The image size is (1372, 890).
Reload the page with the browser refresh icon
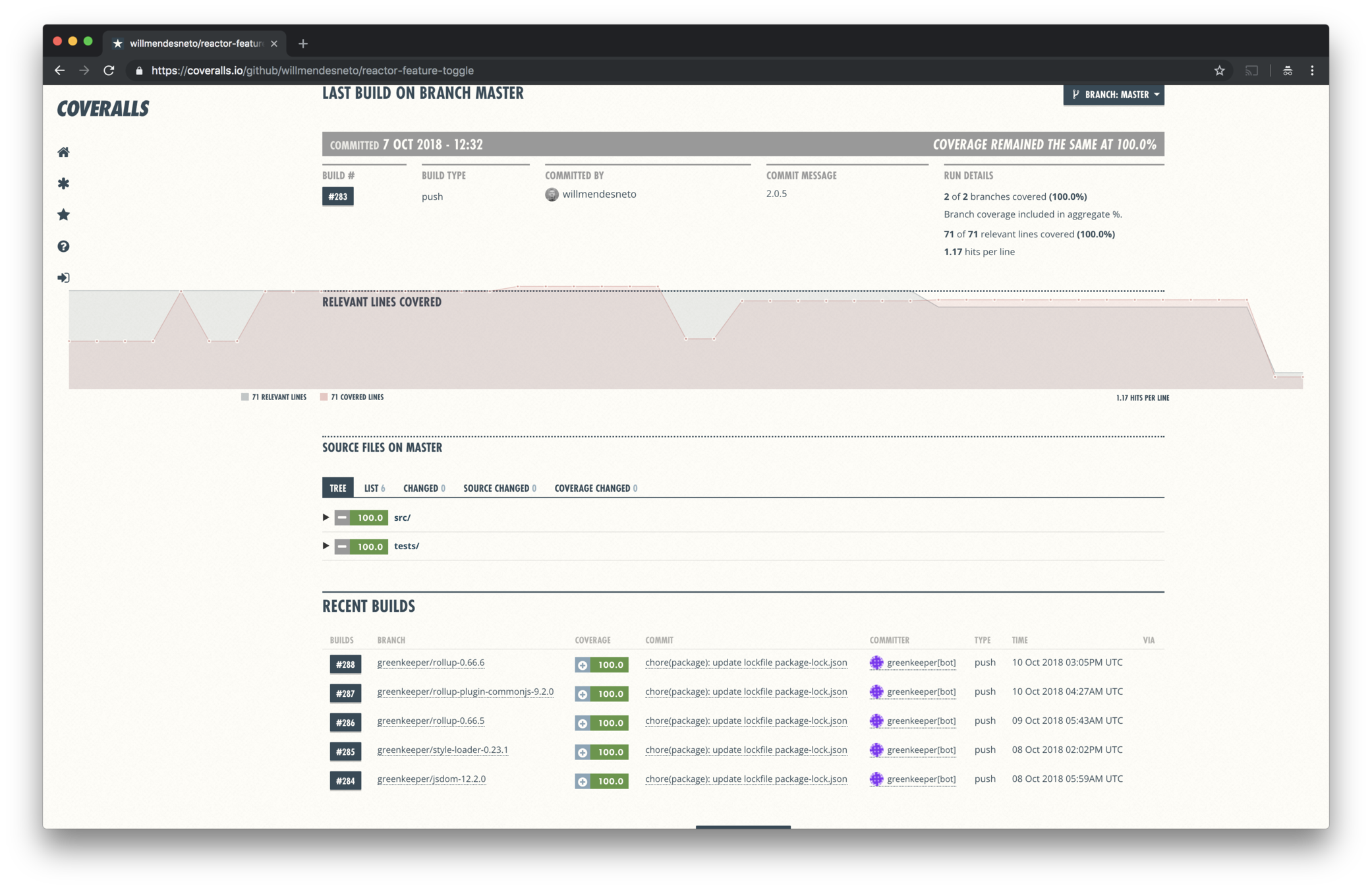[109, 71]
